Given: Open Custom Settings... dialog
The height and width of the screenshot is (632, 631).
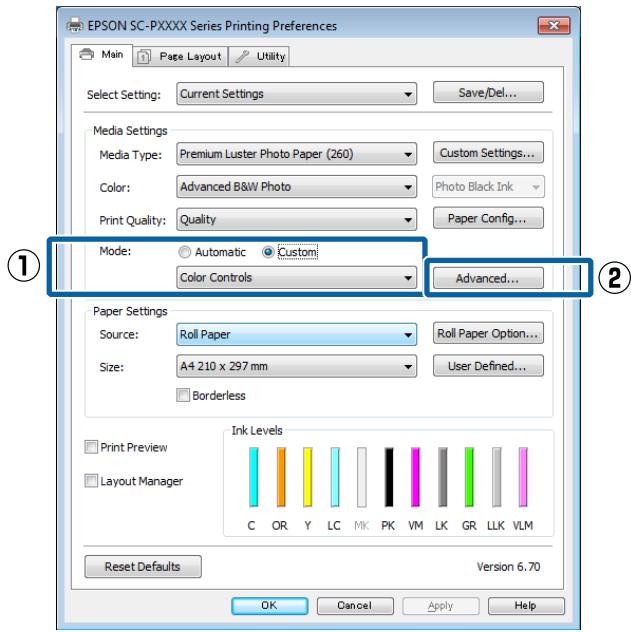Looking at the screenshot, I should [488, 153].
